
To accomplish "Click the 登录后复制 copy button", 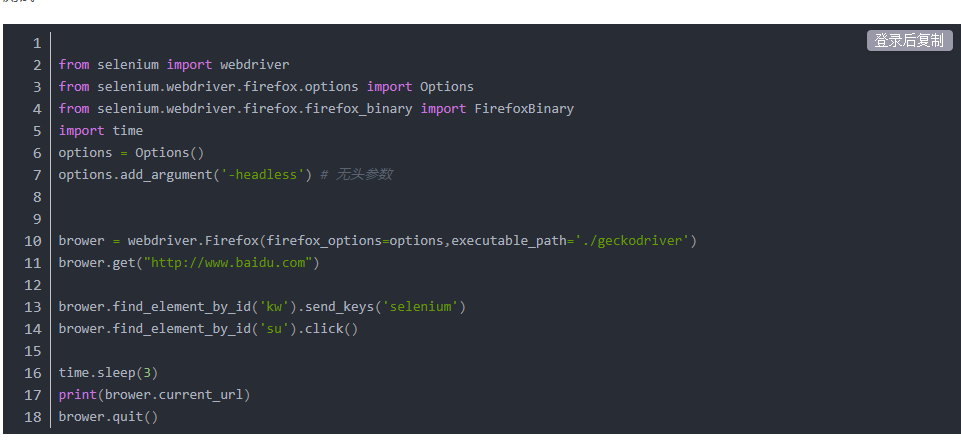I will [909, 40].
